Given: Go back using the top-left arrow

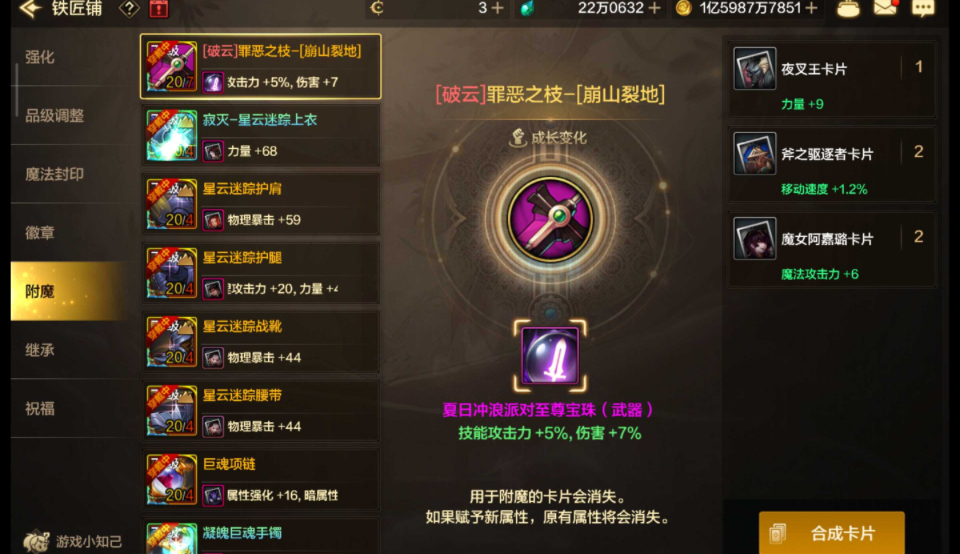Looking at the screenshot, I should pos(31,8).
